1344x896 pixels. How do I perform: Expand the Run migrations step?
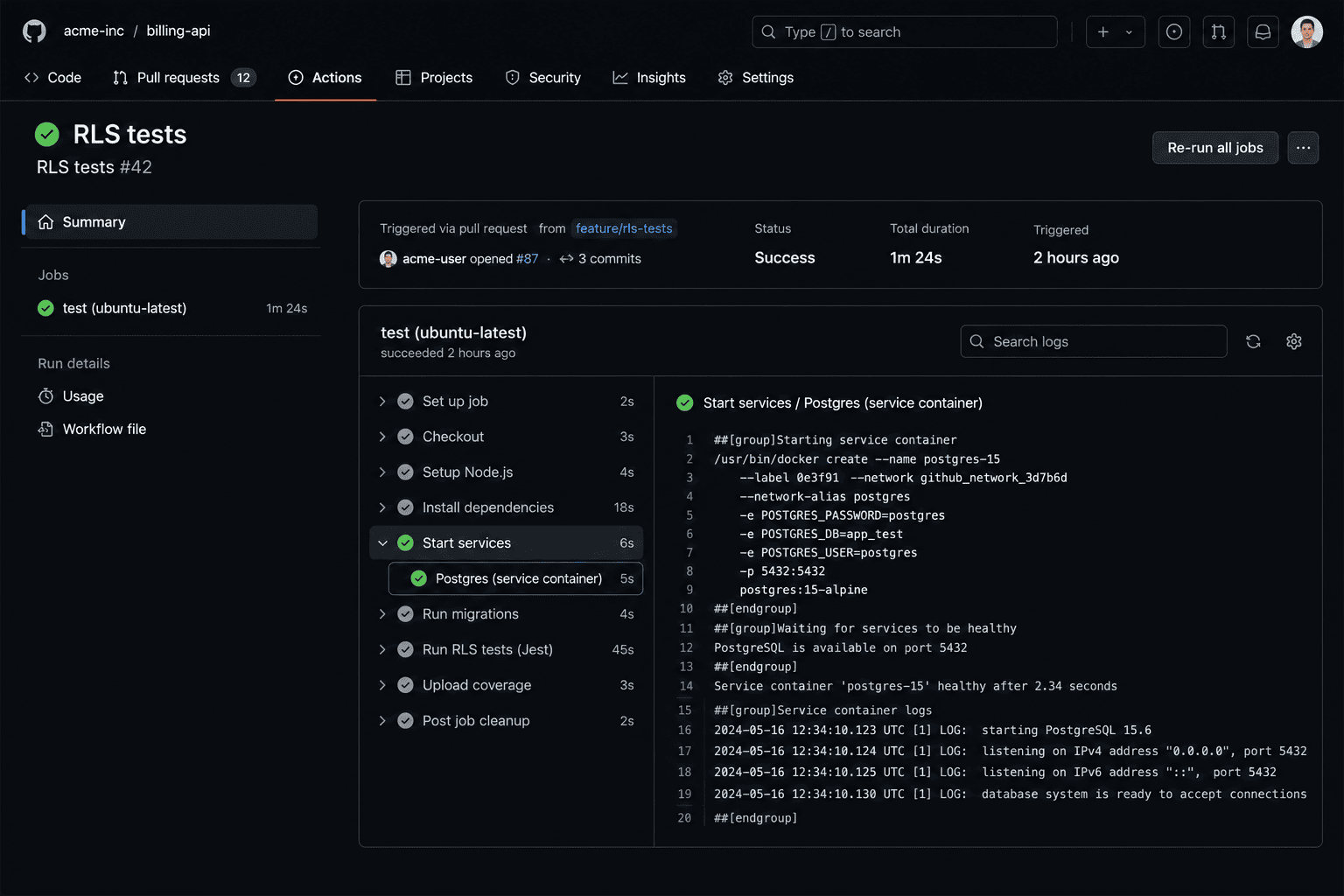382,614
